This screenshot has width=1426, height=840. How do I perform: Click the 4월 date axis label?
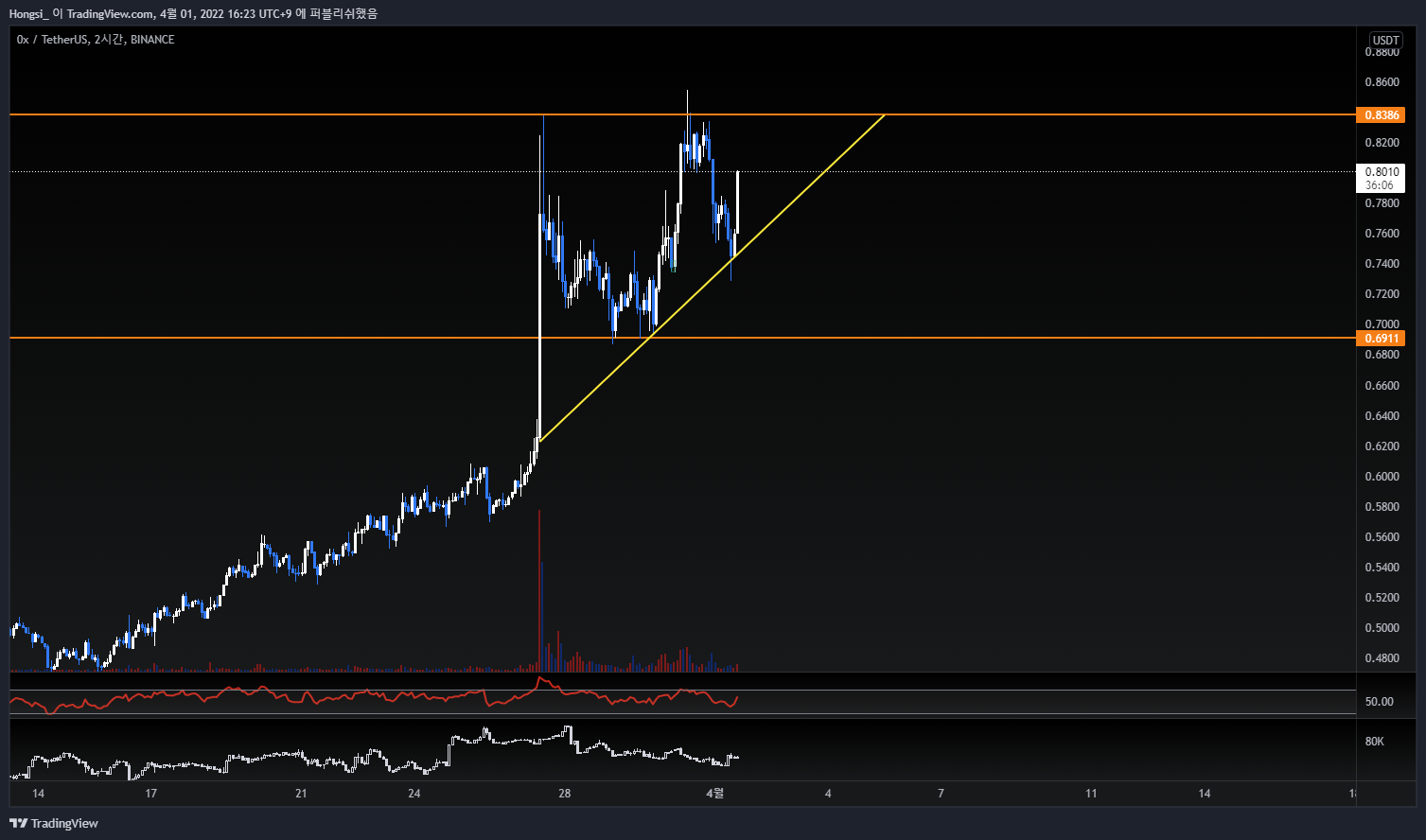coord(715,793)
